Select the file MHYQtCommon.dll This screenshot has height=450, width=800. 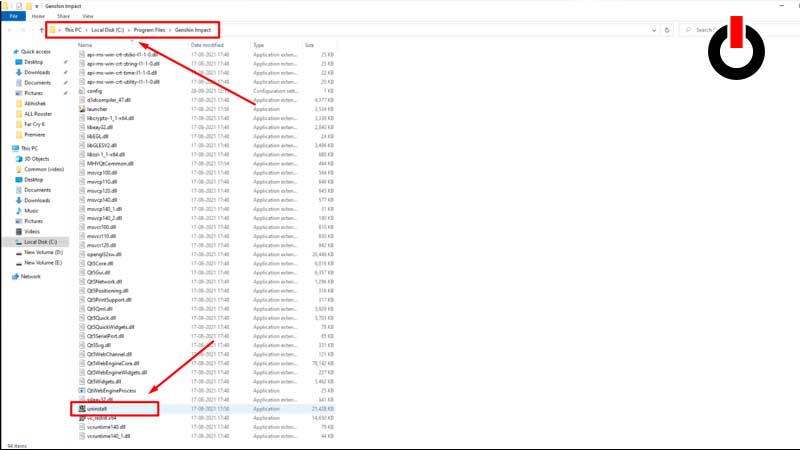[x=110, y=163]
